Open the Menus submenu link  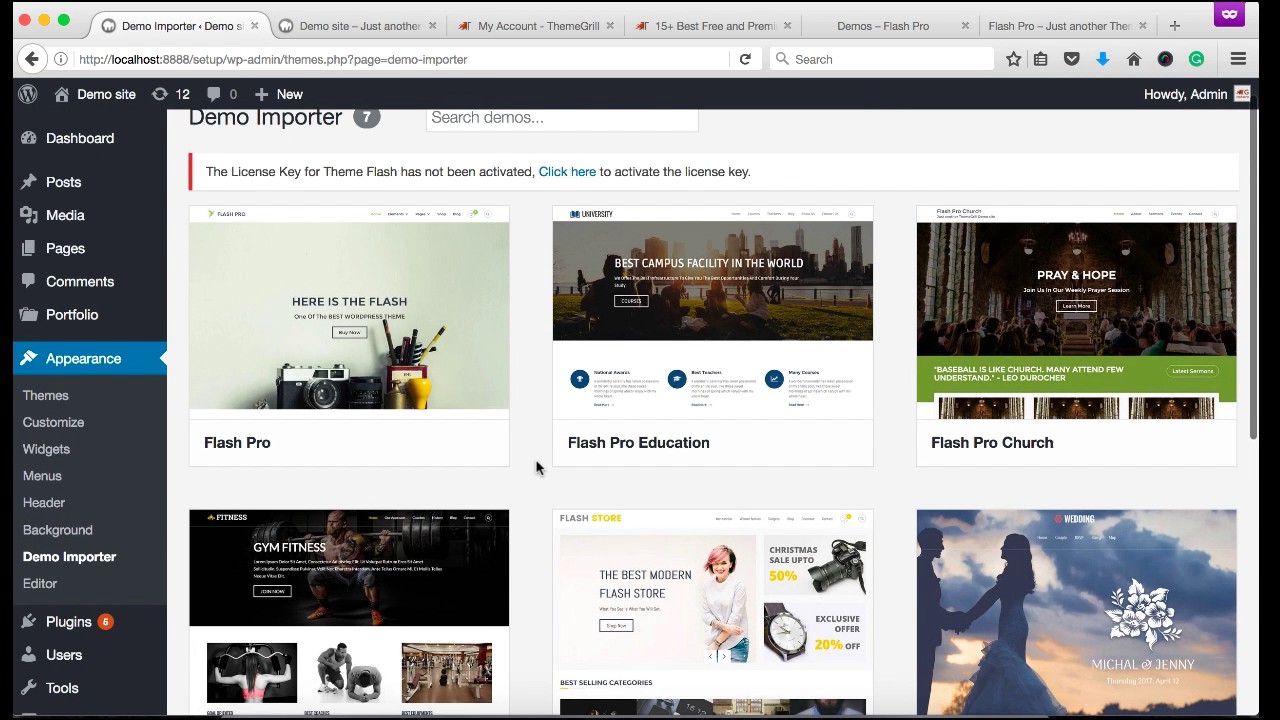[43, 476]
